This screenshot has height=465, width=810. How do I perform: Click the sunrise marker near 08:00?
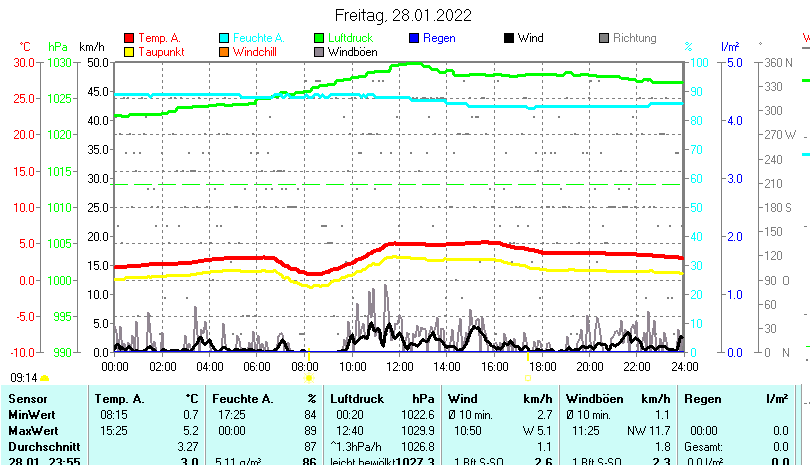(309, 378)
